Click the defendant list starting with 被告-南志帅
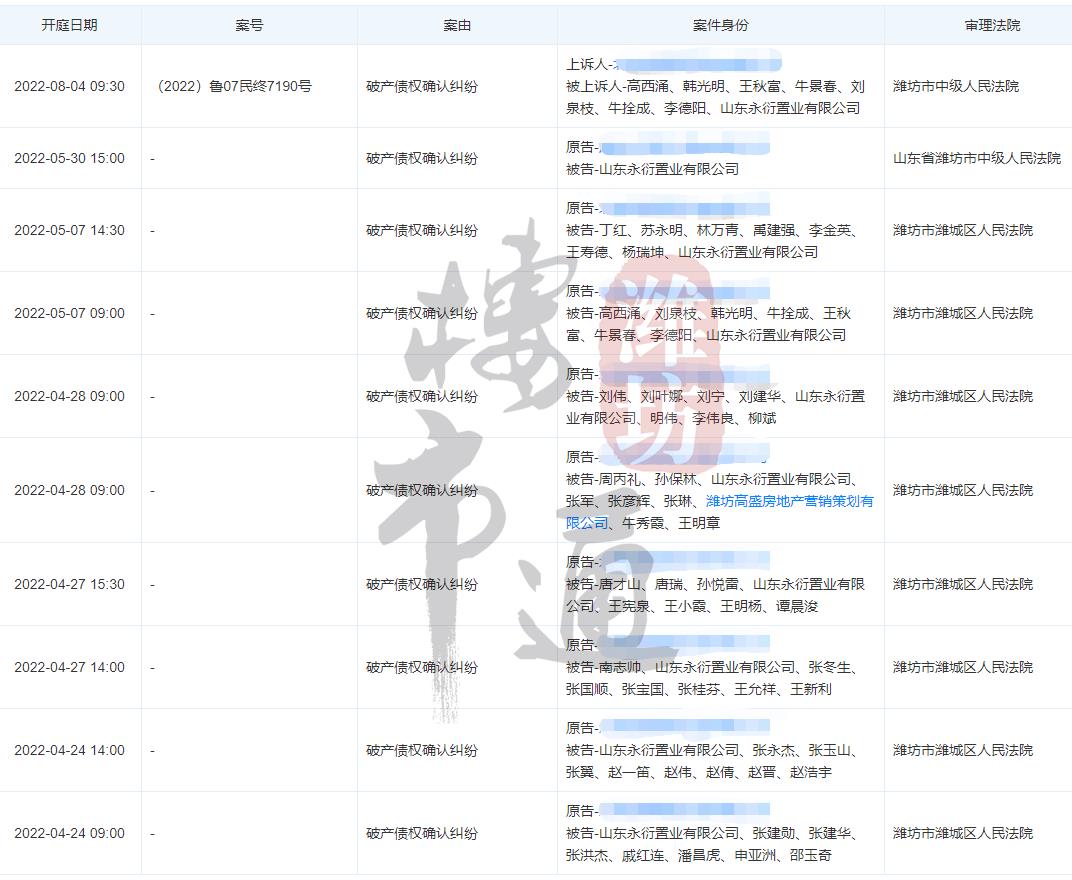The height and width of the screenshot is (880, 1072). point(708,678)
